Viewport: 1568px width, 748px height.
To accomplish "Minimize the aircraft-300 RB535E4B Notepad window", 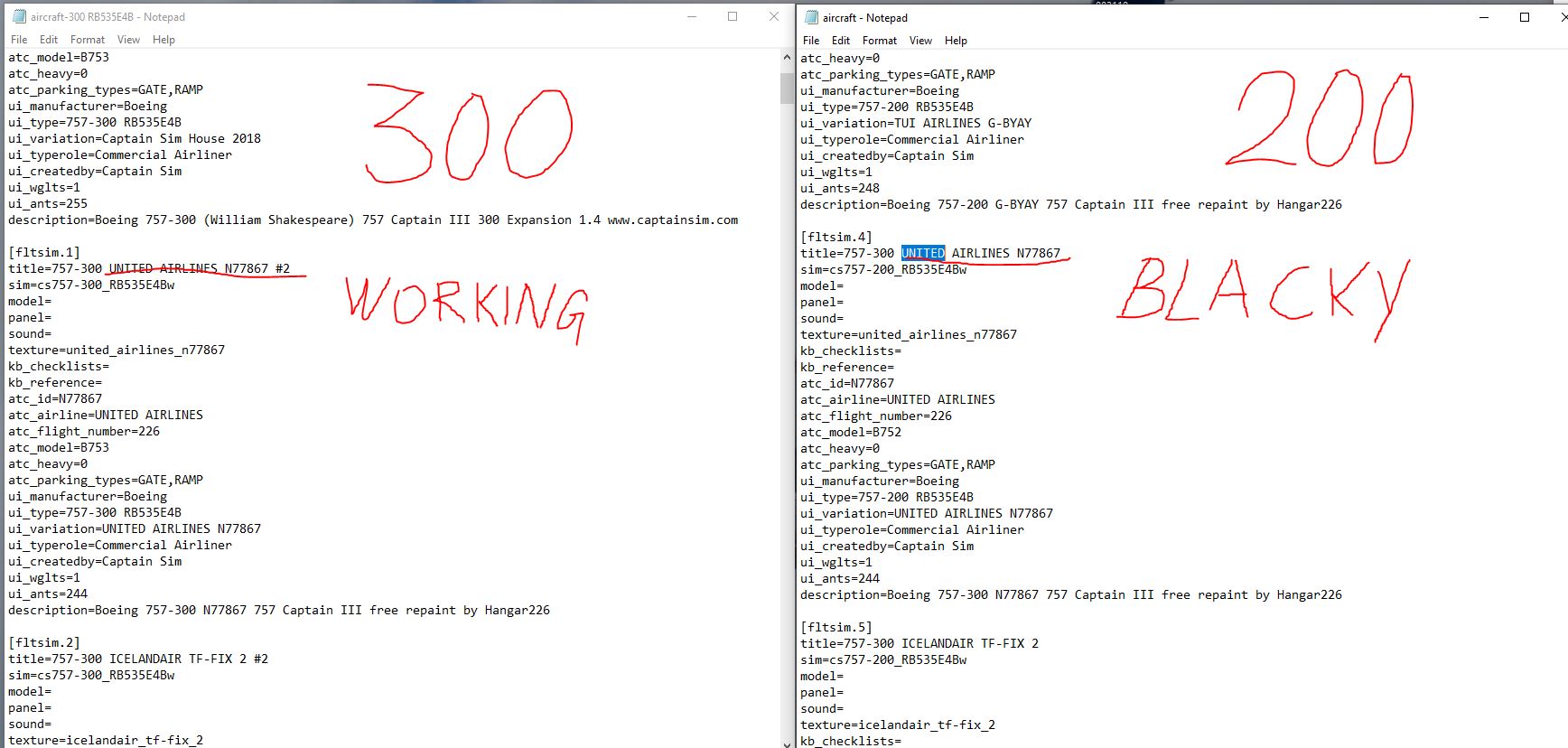I will coord(692,16).
